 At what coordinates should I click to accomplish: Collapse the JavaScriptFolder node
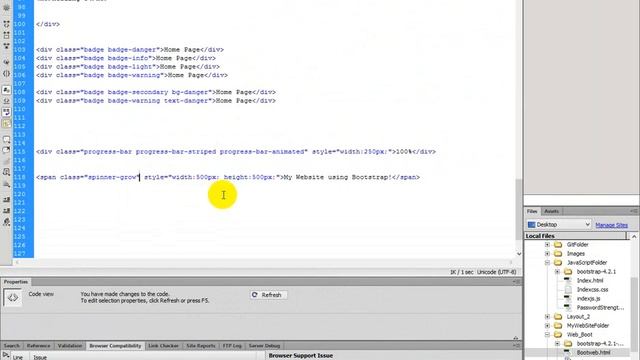coord(547,263)
